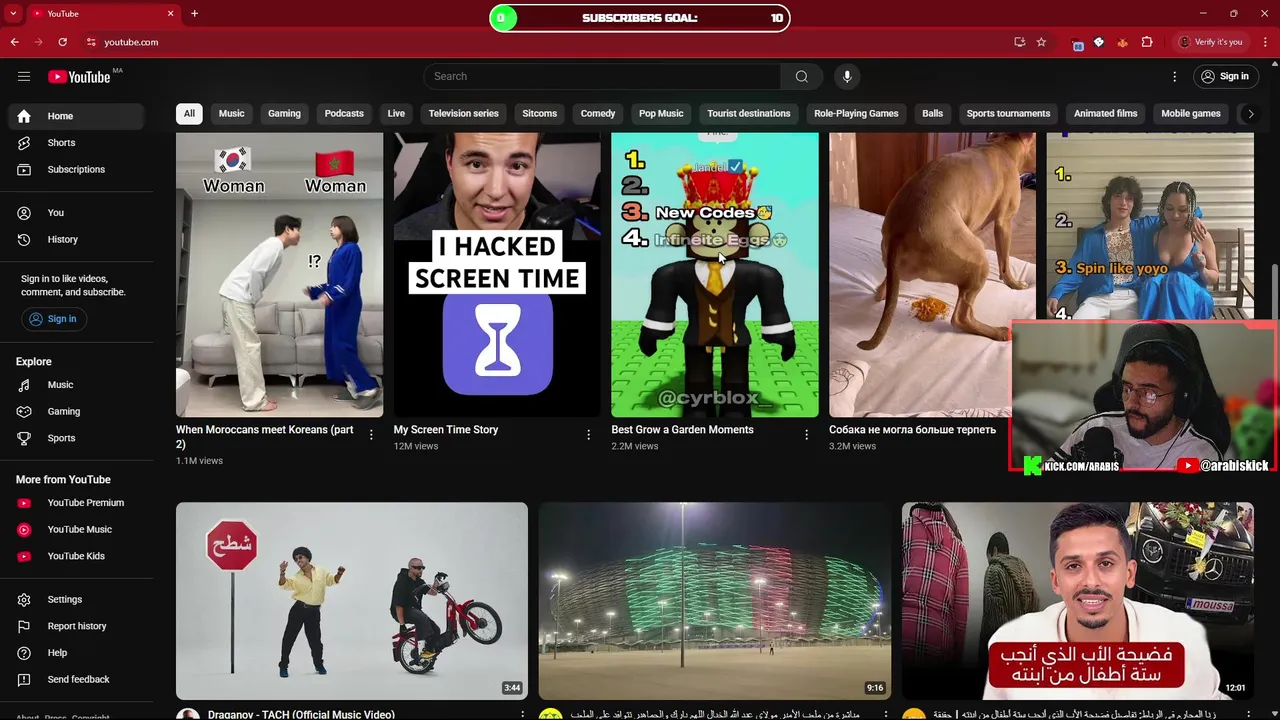The height and width of the screenshot is (720, 1280).
Task: Open Help in the sidebar
Action: pos(76,653)
